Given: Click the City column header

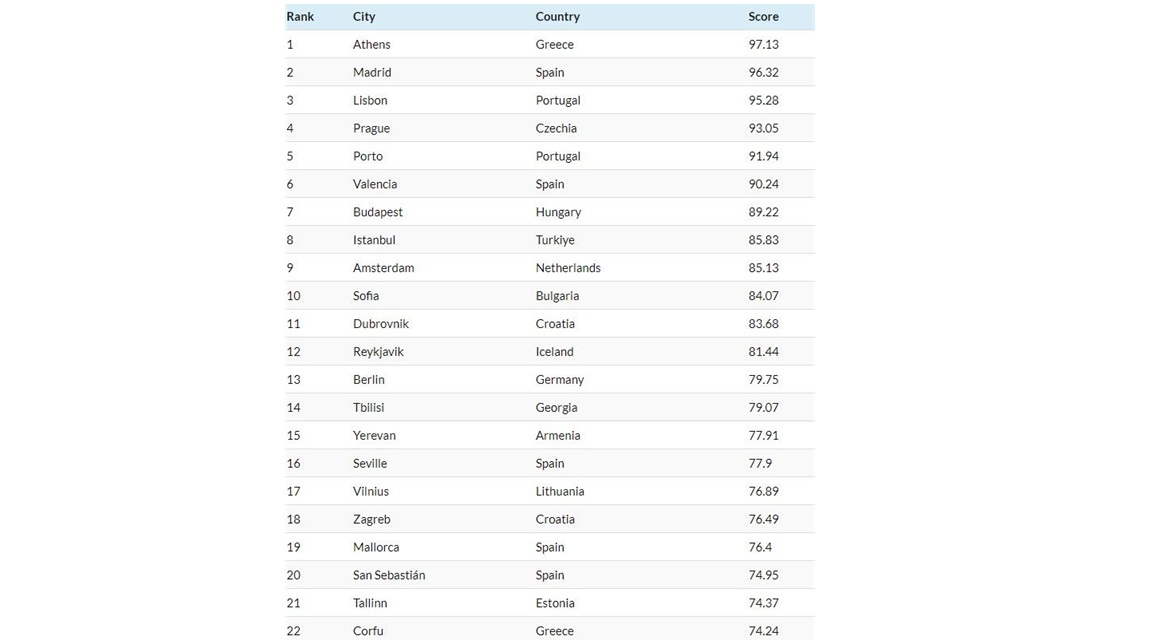Looking at the screenshot, I should tap(364, 16).
